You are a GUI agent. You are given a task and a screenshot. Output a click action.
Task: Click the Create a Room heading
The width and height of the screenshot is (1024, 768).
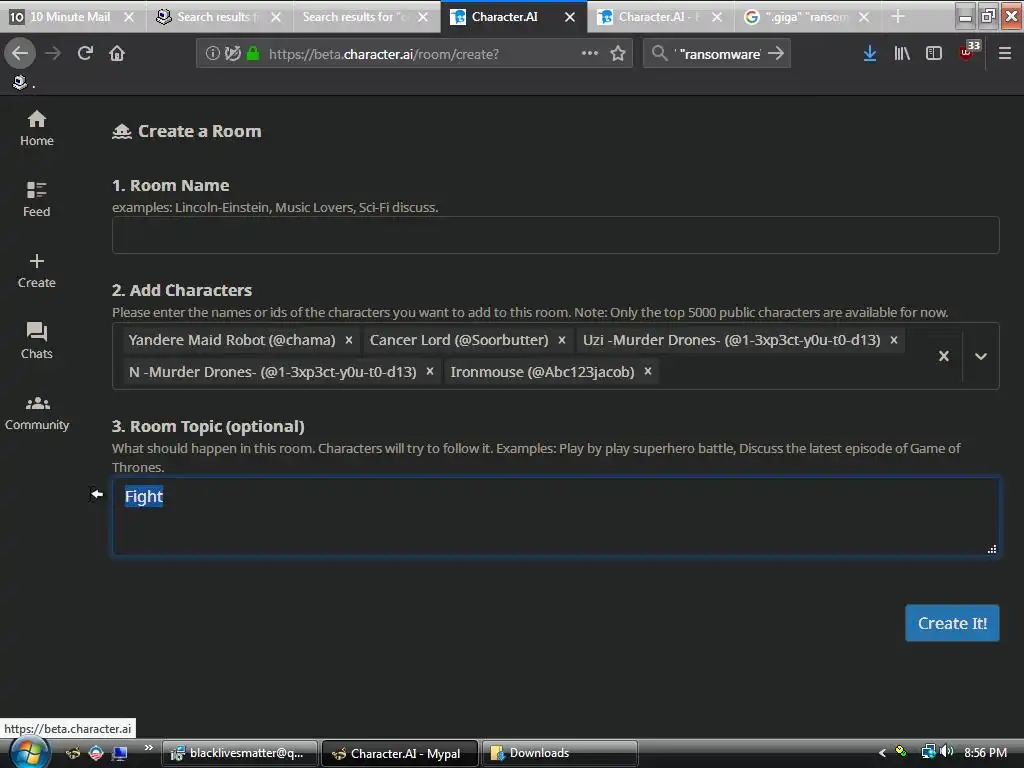pos(199,131)
